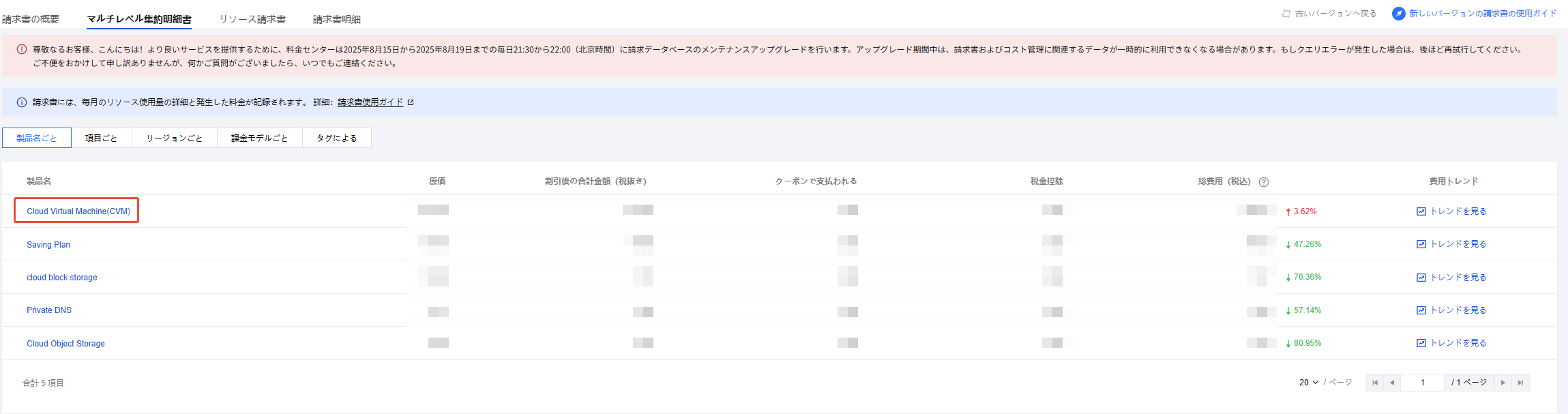Select the 製品名ごと grouping tab
Image resolution: width=1568 pixels, height=414 pixels.
[37, 138]
